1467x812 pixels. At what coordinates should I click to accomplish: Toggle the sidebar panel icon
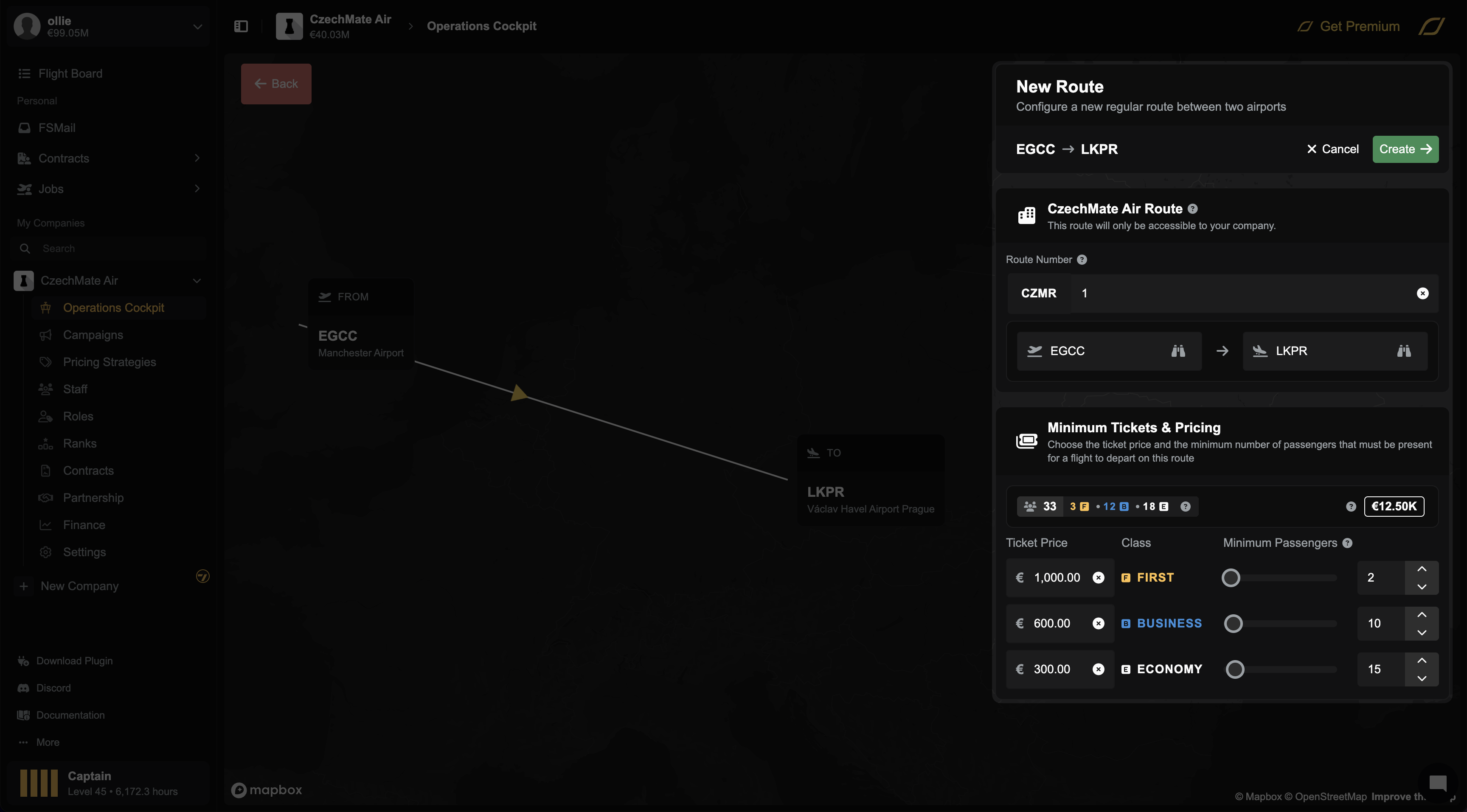(241, 26)
